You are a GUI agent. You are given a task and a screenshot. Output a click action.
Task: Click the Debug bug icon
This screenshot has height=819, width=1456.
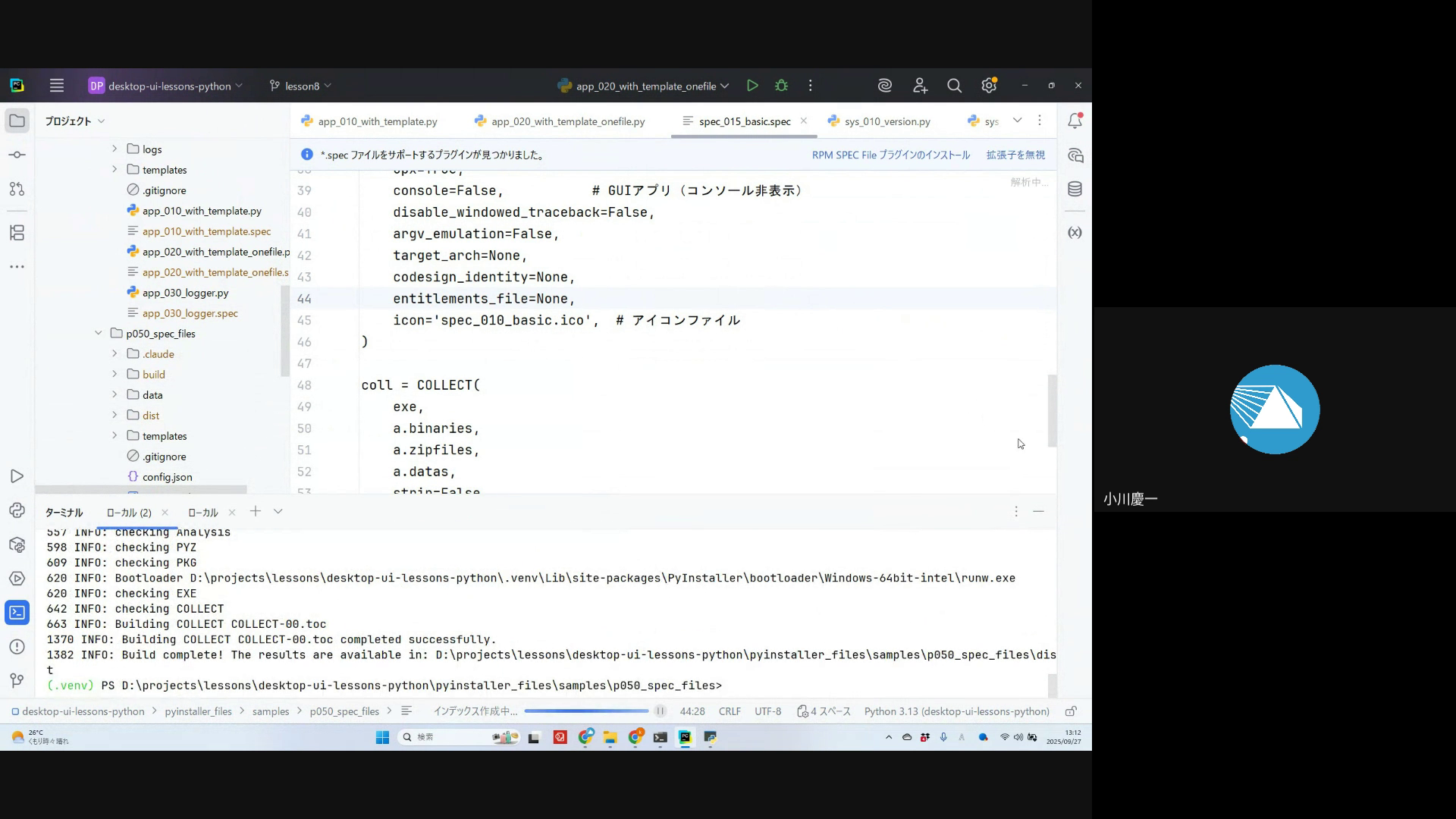coord(781,86)
